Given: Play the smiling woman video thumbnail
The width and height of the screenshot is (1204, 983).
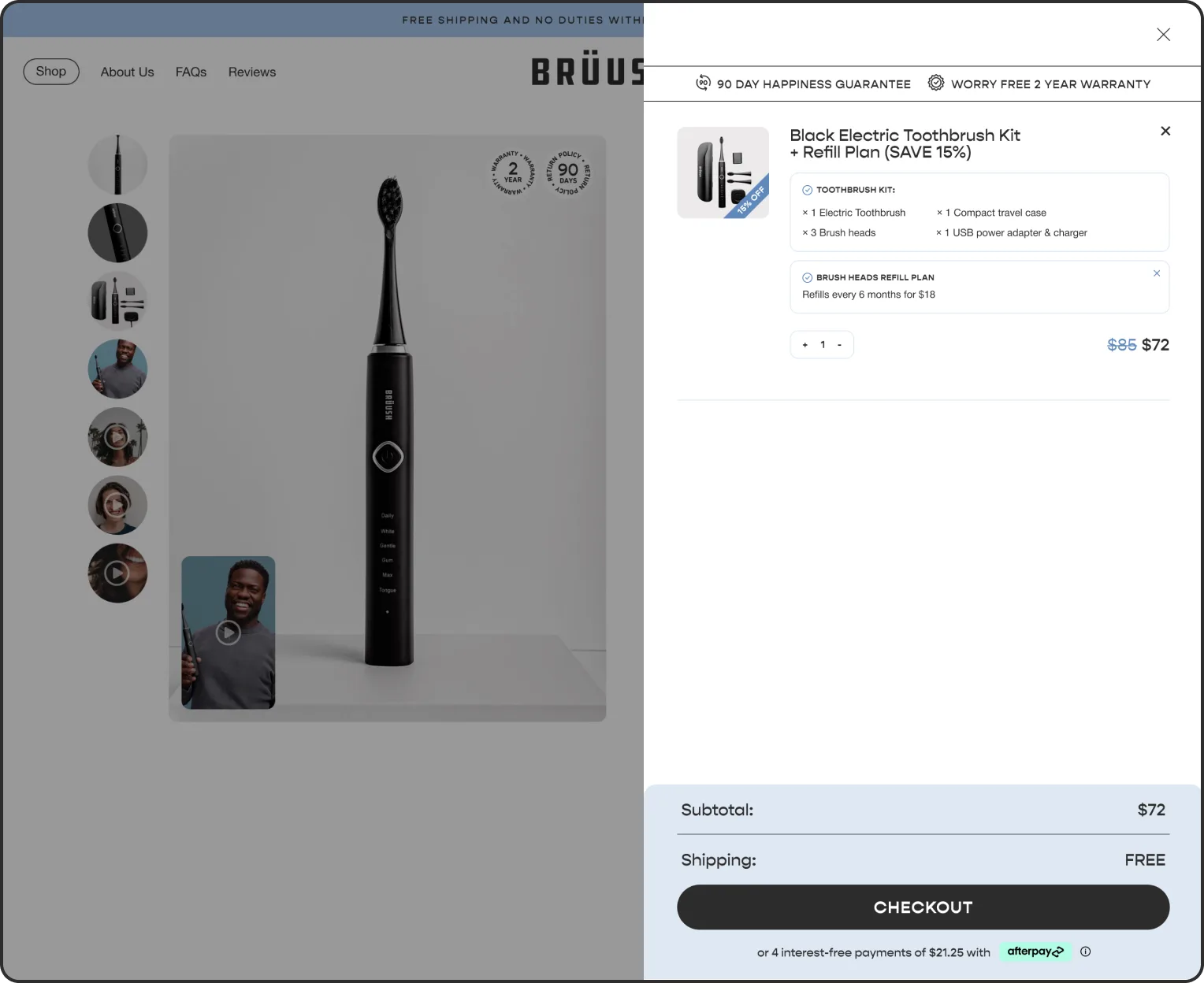Looking at the screenshot, I should click(x=117, y=505).
